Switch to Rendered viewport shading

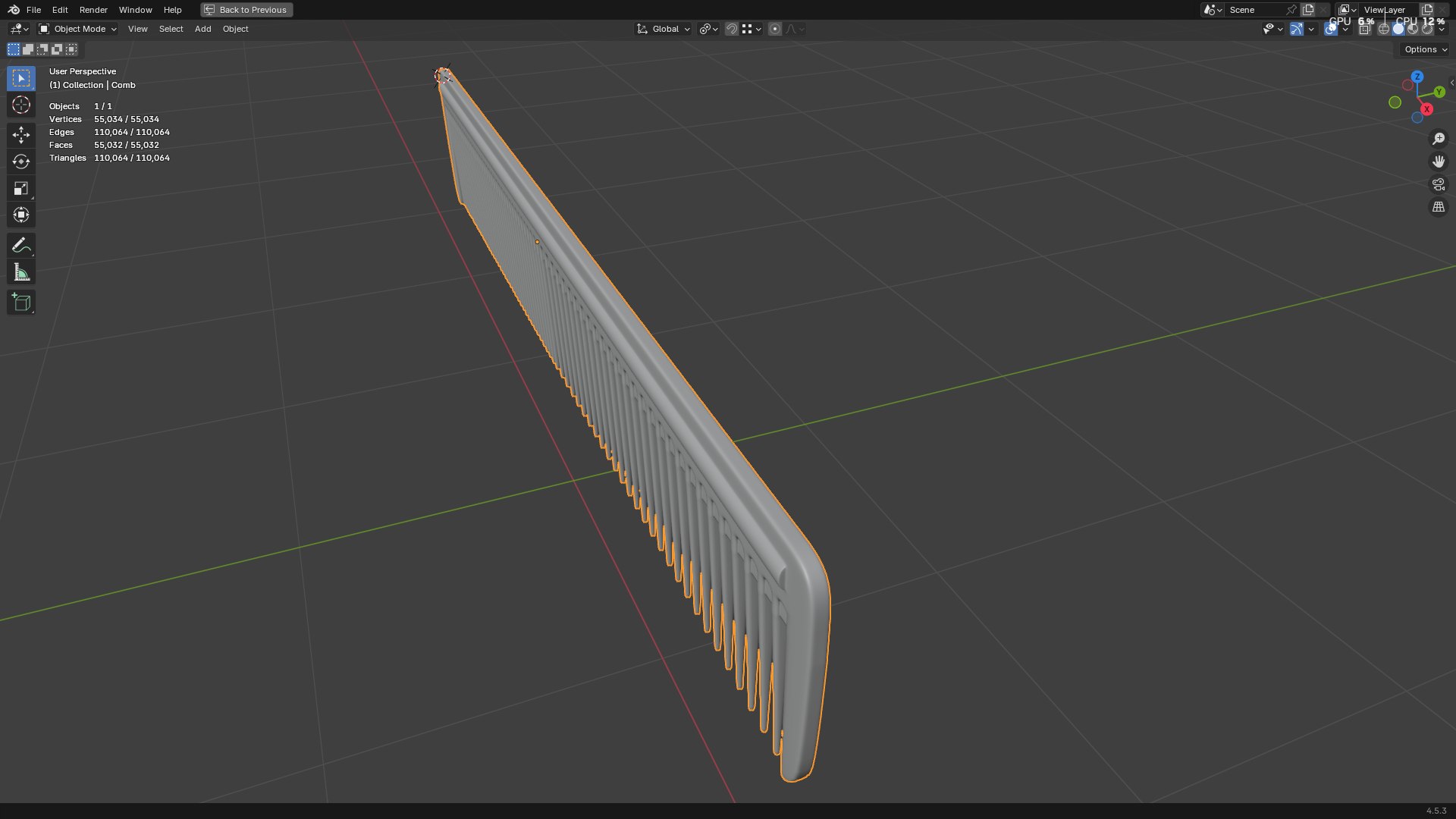[x=1427, y=29]
